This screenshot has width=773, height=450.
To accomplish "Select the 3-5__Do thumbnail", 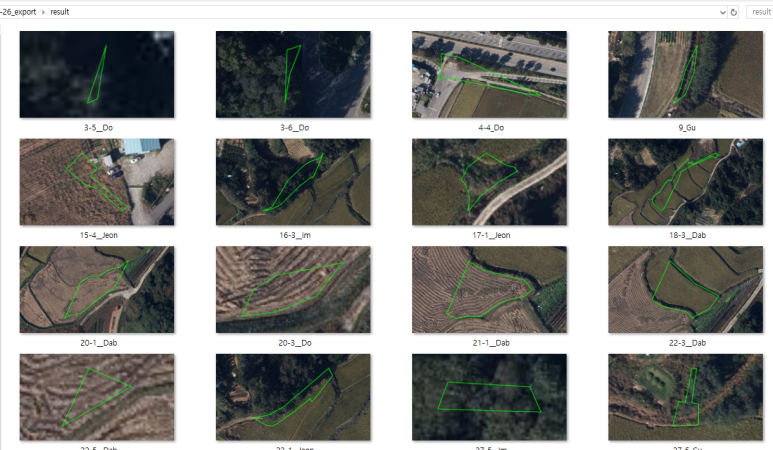I will [x=97, y=74].
